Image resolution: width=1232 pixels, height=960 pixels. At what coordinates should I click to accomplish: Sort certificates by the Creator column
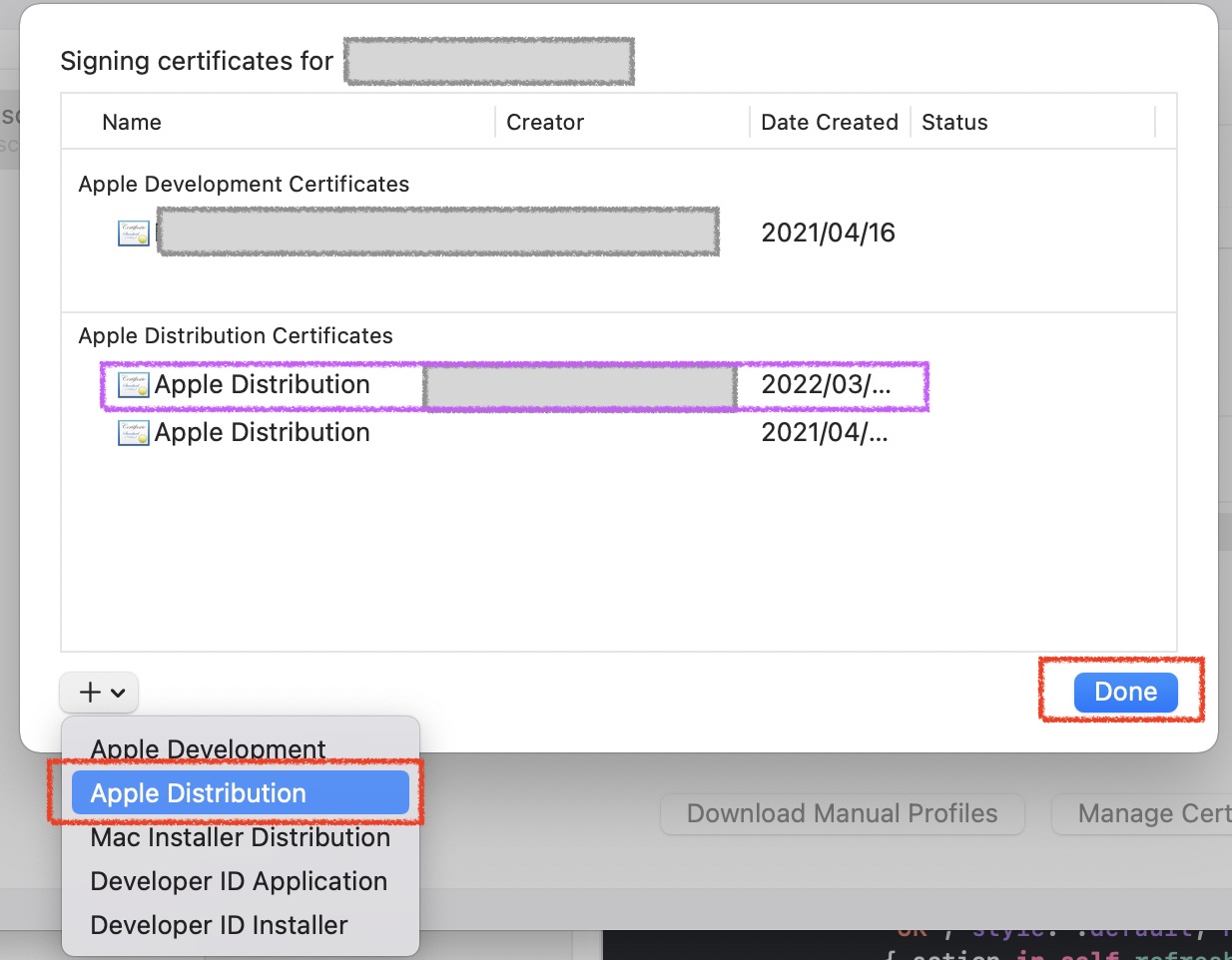545,122
